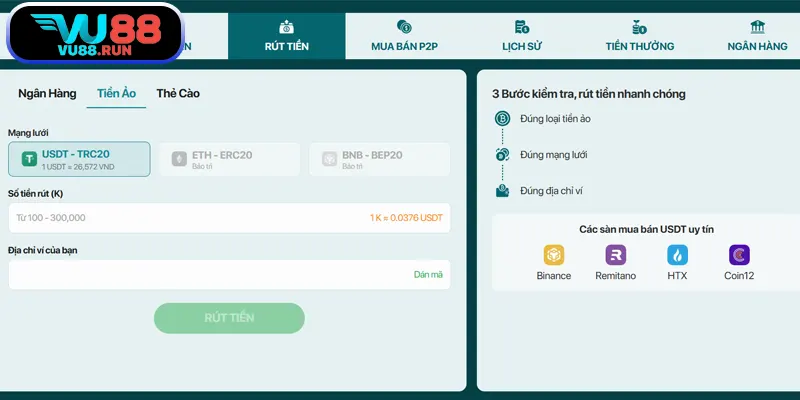
Task: Switch to the Thẻ Cào sub-tab
Action: [x=178, y=93]
